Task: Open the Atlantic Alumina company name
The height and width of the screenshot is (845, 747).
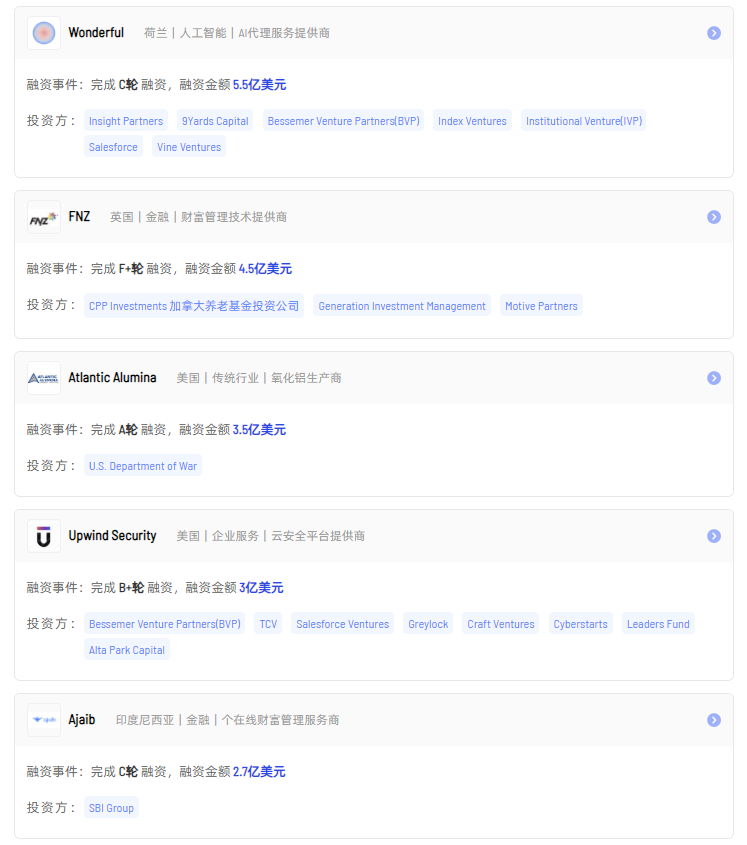Action: click(112, 378)
